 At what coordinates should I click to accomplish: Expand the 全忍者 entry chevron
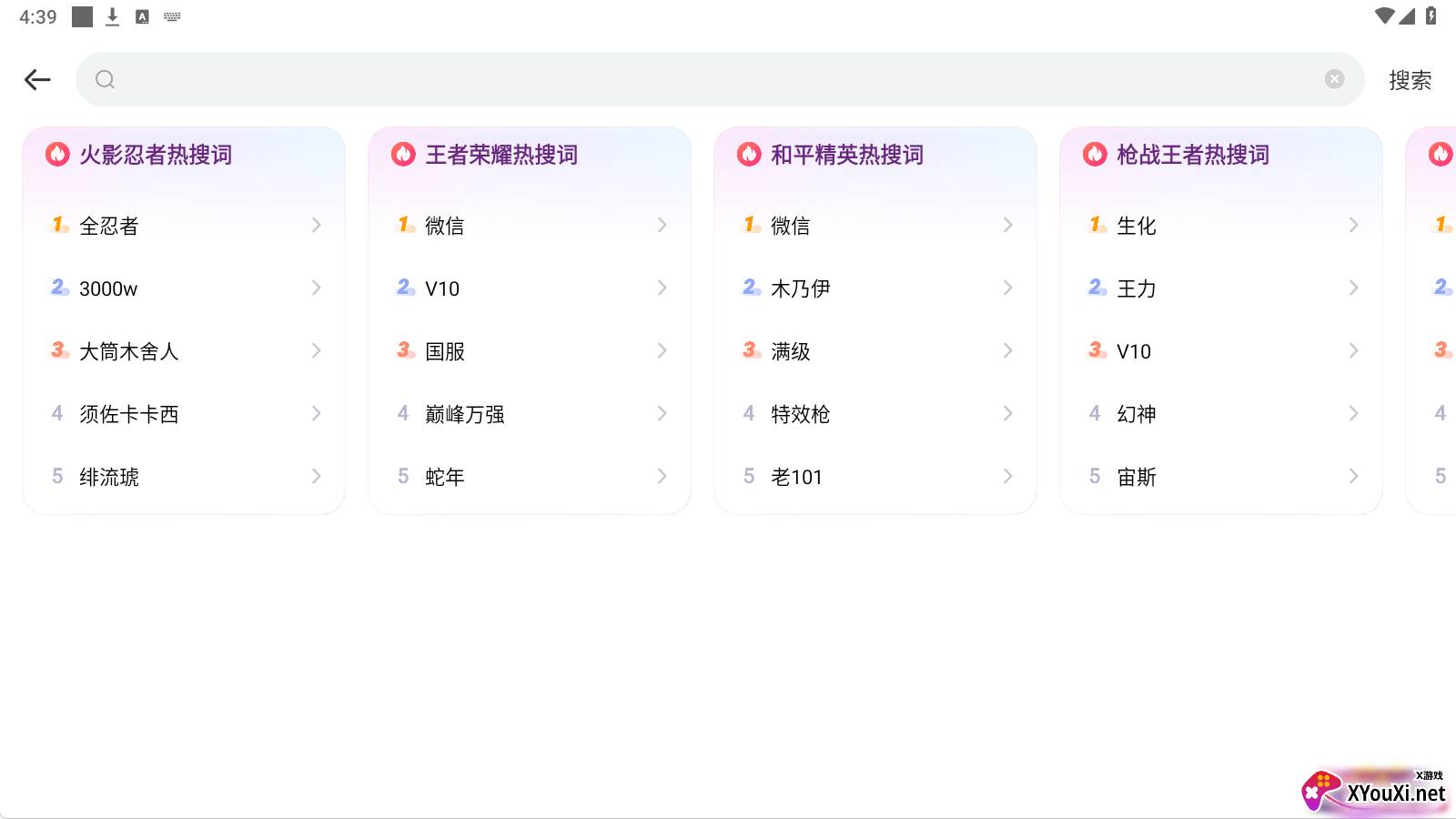(x=316, y=225)
